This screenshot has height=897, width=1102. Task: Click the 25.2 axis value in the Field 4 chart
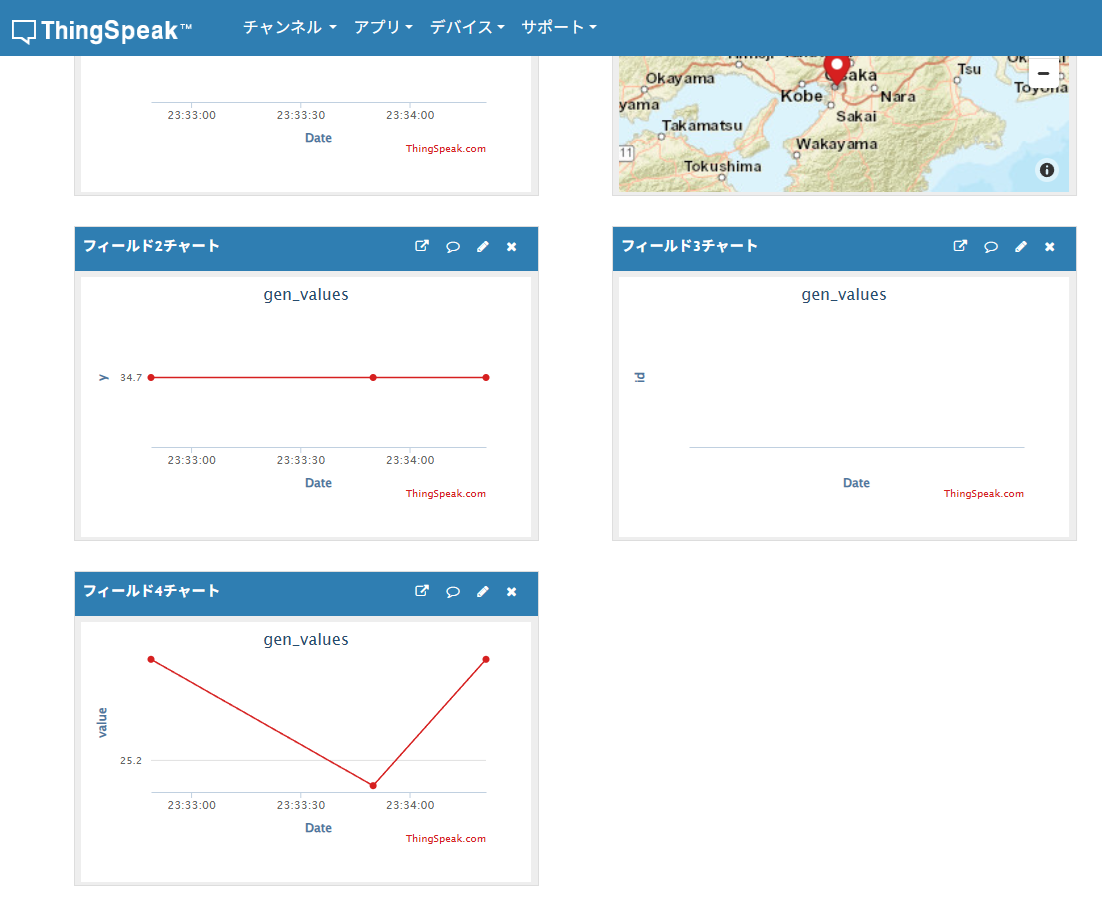(131, 761)
